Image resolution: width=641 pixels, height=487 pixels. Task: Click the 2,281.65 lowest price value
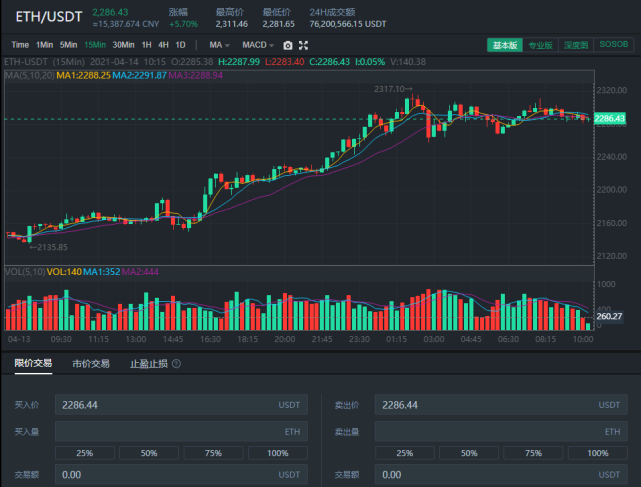(x=278, y=24)
